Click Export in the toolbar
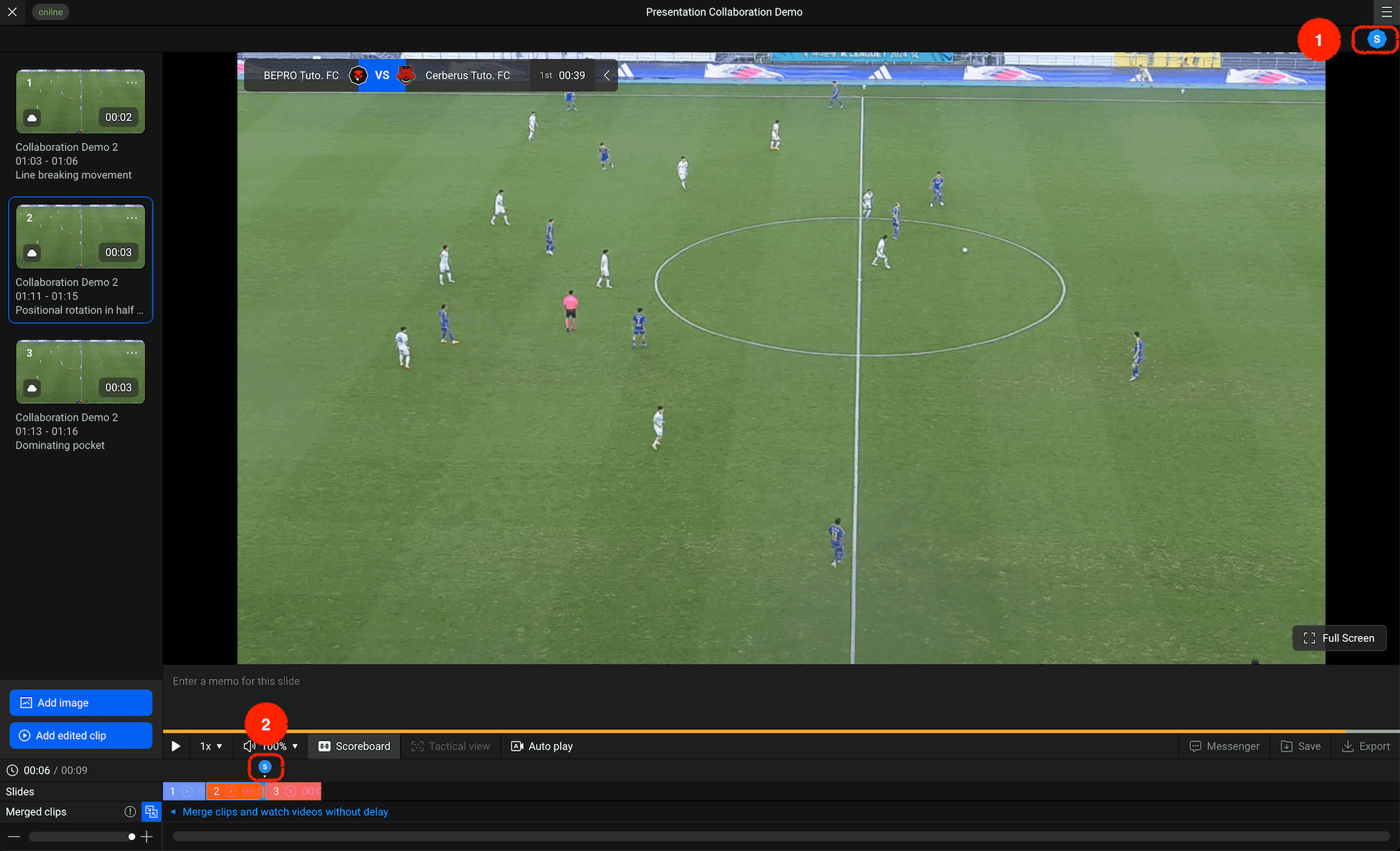 (x=1366, y=746)
